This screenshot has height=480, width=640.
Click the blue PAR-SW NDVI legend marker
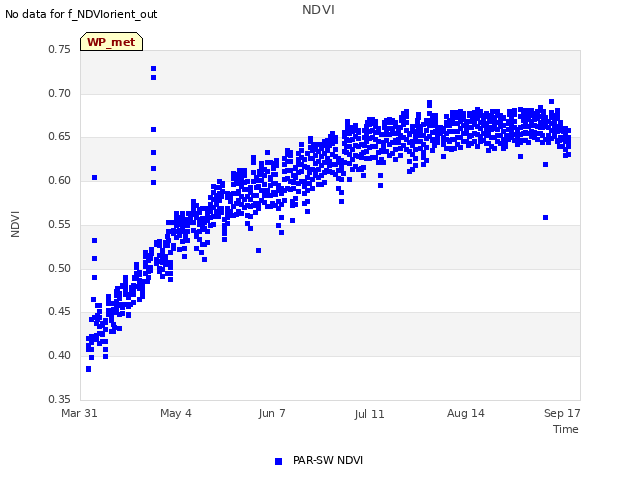pos(278,461)
